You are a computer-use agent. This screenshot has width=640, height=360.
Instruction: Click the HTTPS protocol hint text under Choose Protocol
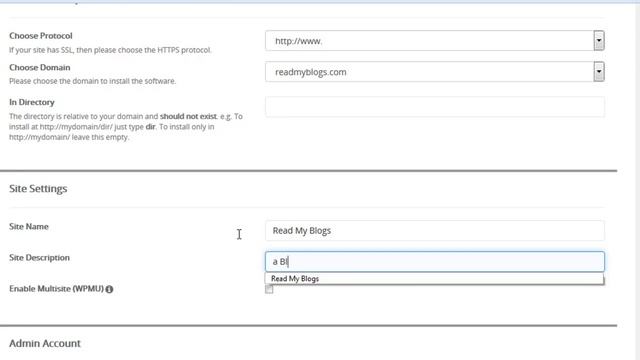click(x=110, y=50)
